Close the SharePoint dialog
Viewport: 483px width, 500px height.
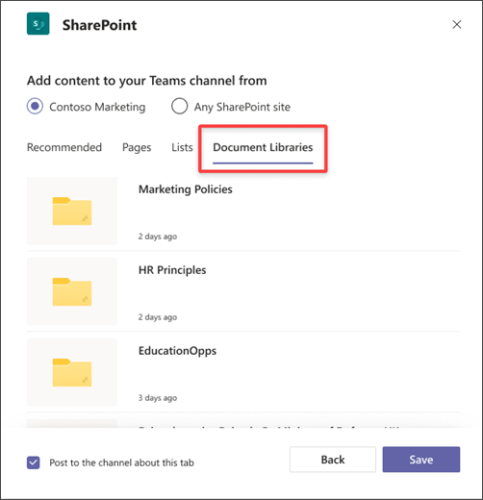point(457,24)
